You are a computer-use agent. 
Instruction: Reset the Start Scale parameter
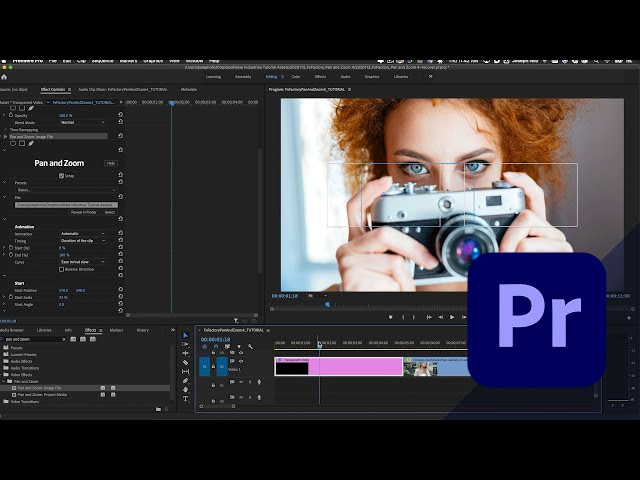coord(120,297)
